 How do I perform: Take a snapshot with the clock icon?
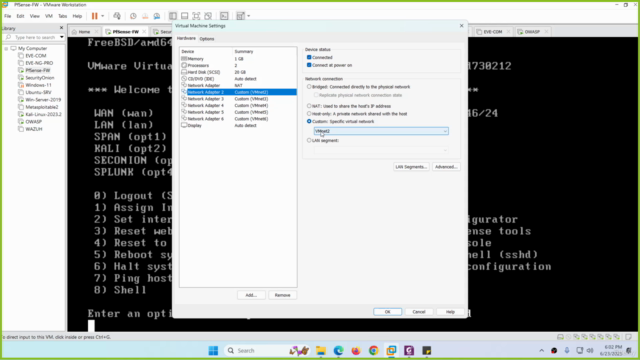point(133,16)
